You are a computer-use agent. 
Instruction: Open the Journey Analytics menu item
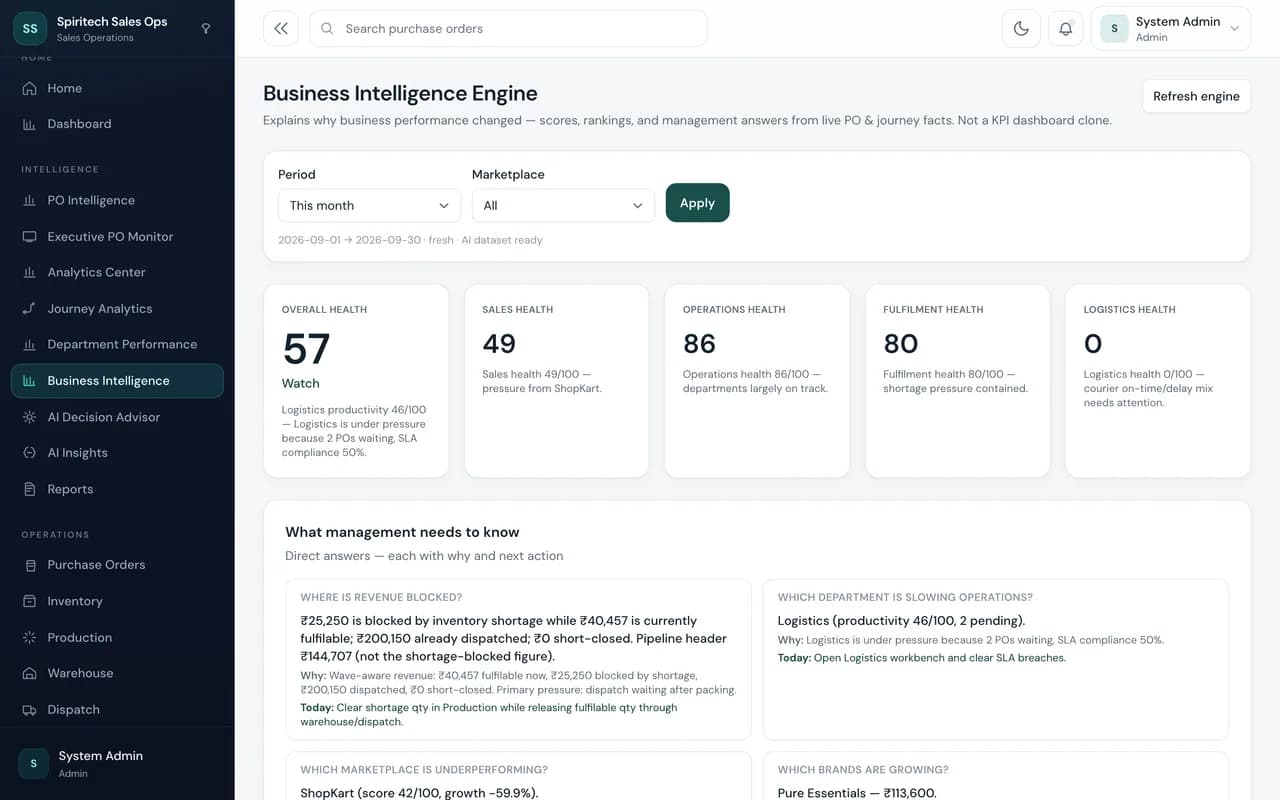coord(117,309)
